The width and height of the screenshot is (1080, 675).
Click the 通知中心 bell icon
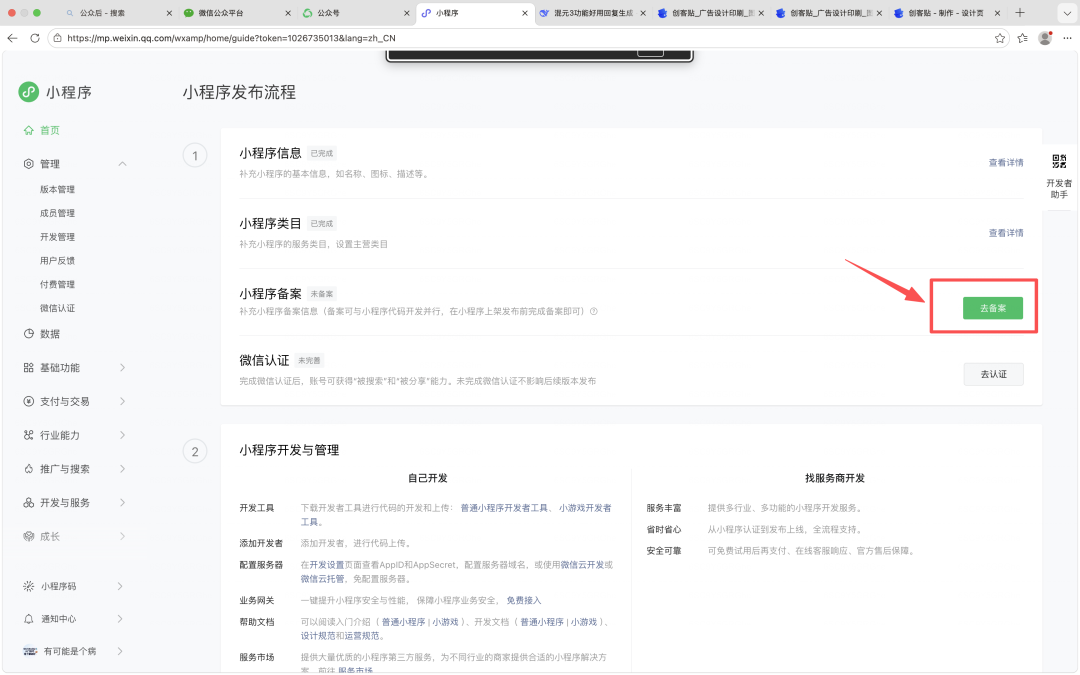click(x=28, y=619)
